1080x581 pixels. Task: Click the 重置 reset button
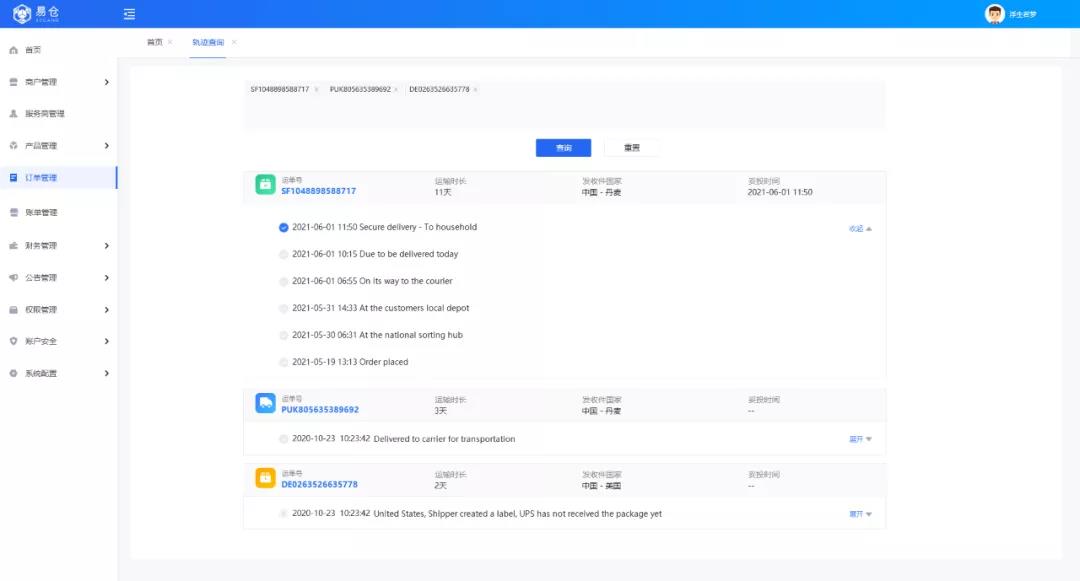(x=631, y=148)
